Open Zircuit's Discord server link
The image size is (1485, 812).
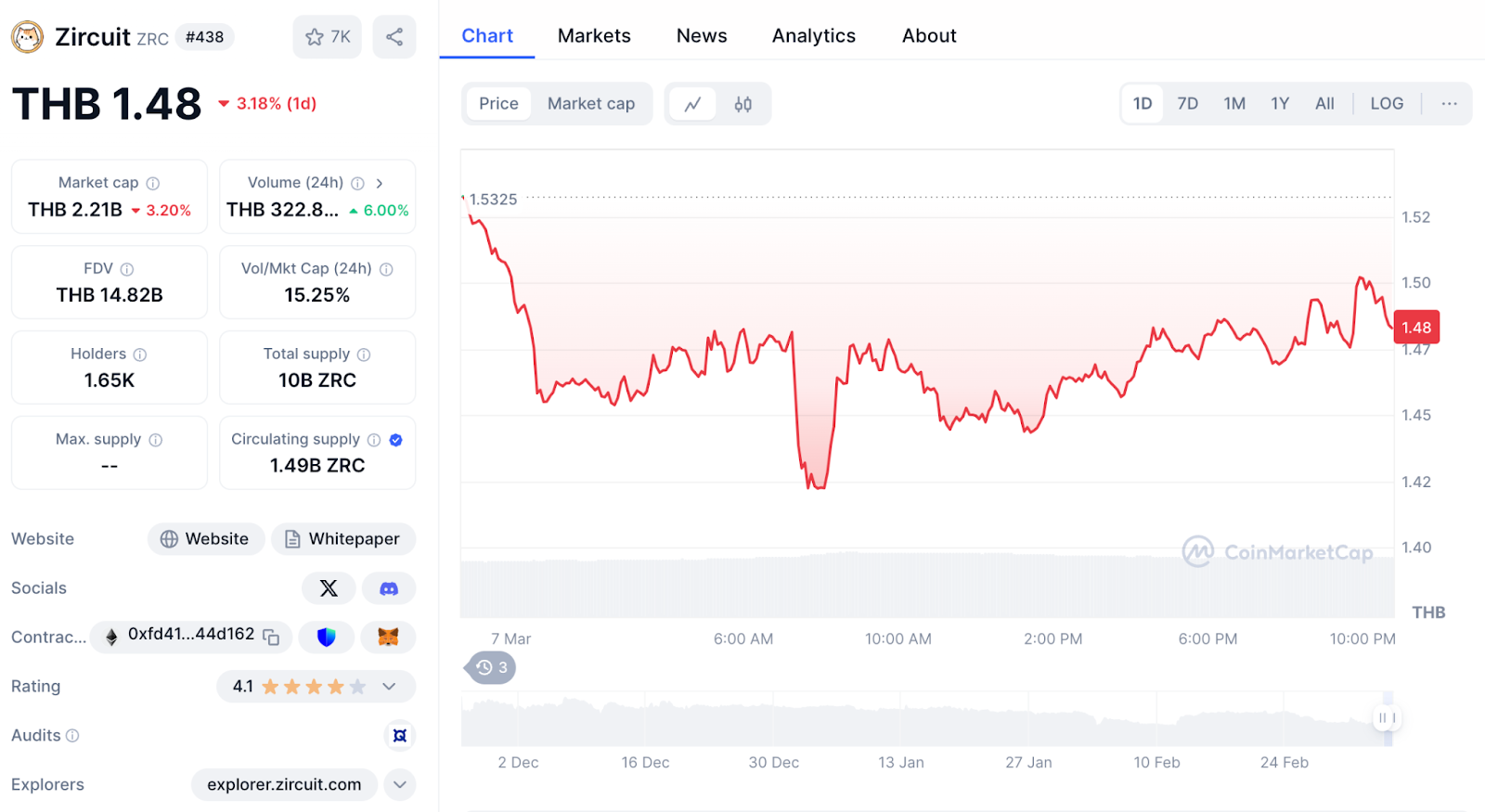pyautogui.click(x=389, y=588)
